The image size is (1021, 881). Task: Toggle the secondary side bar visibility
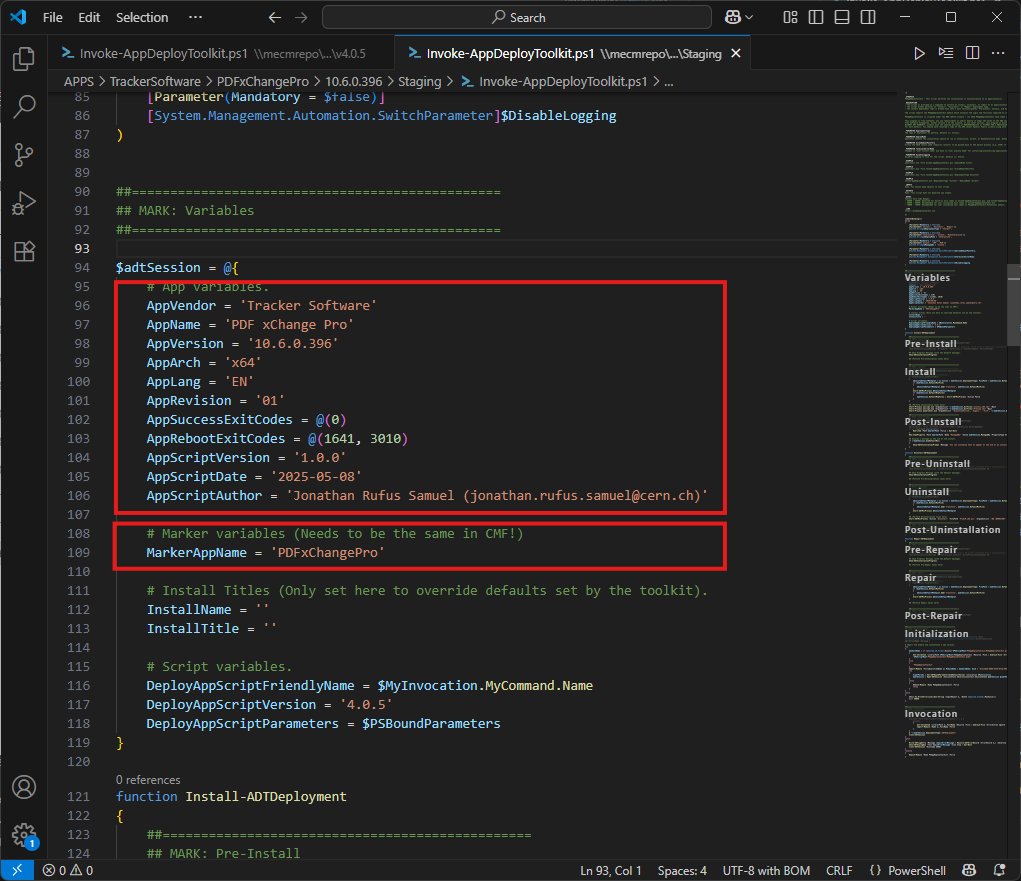point(867,17)
